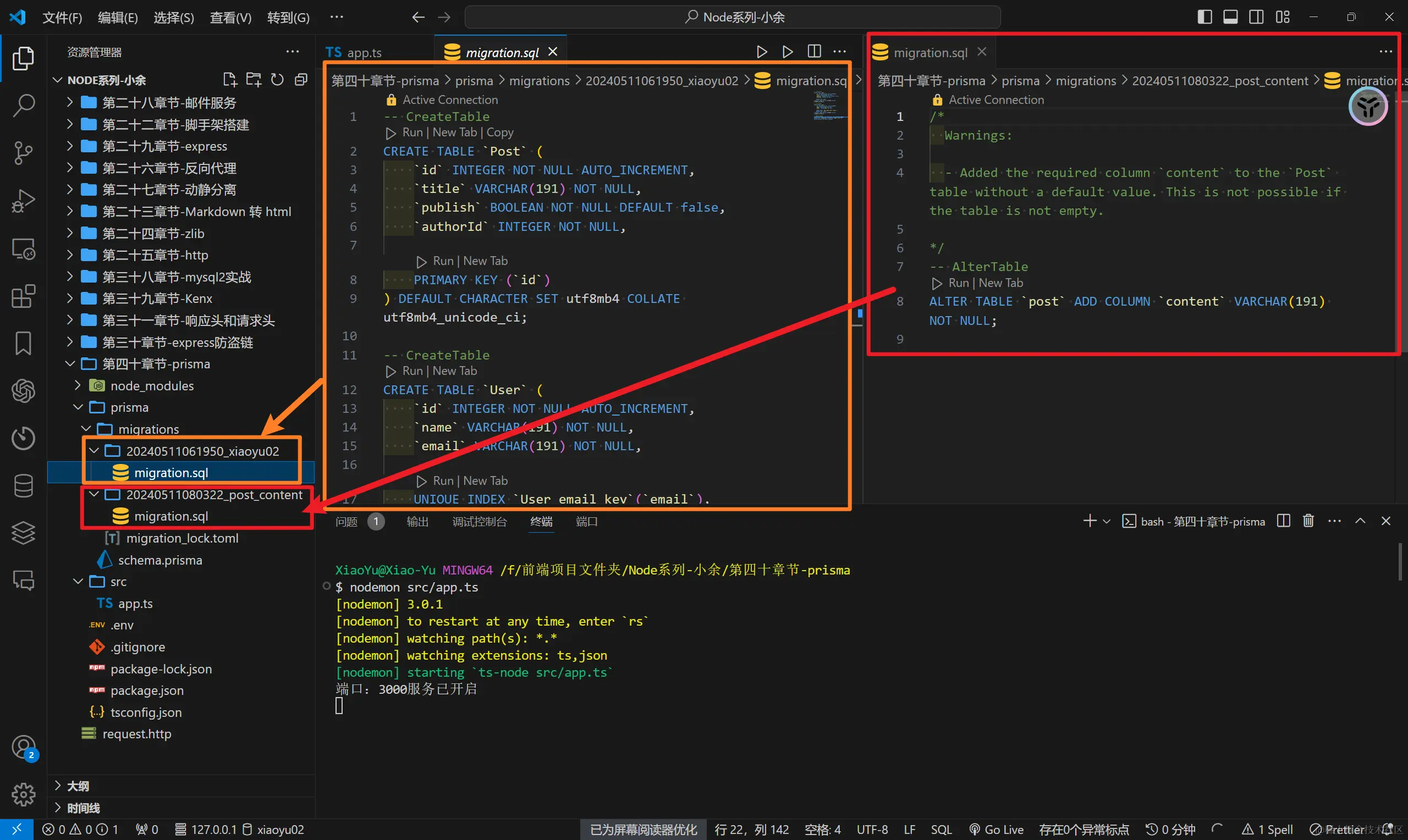The height and width of the screenshot is (840, 1408).
Task: Open the Search view in activity bar
Action: 23,106
